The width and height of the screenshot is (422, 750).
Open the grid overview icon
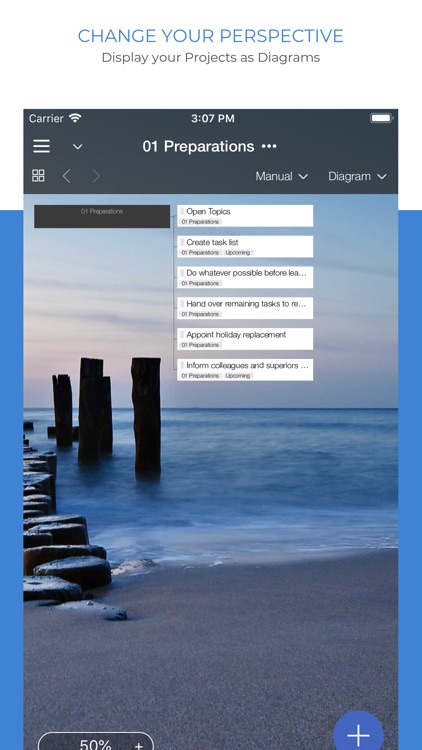pos(38,176)
